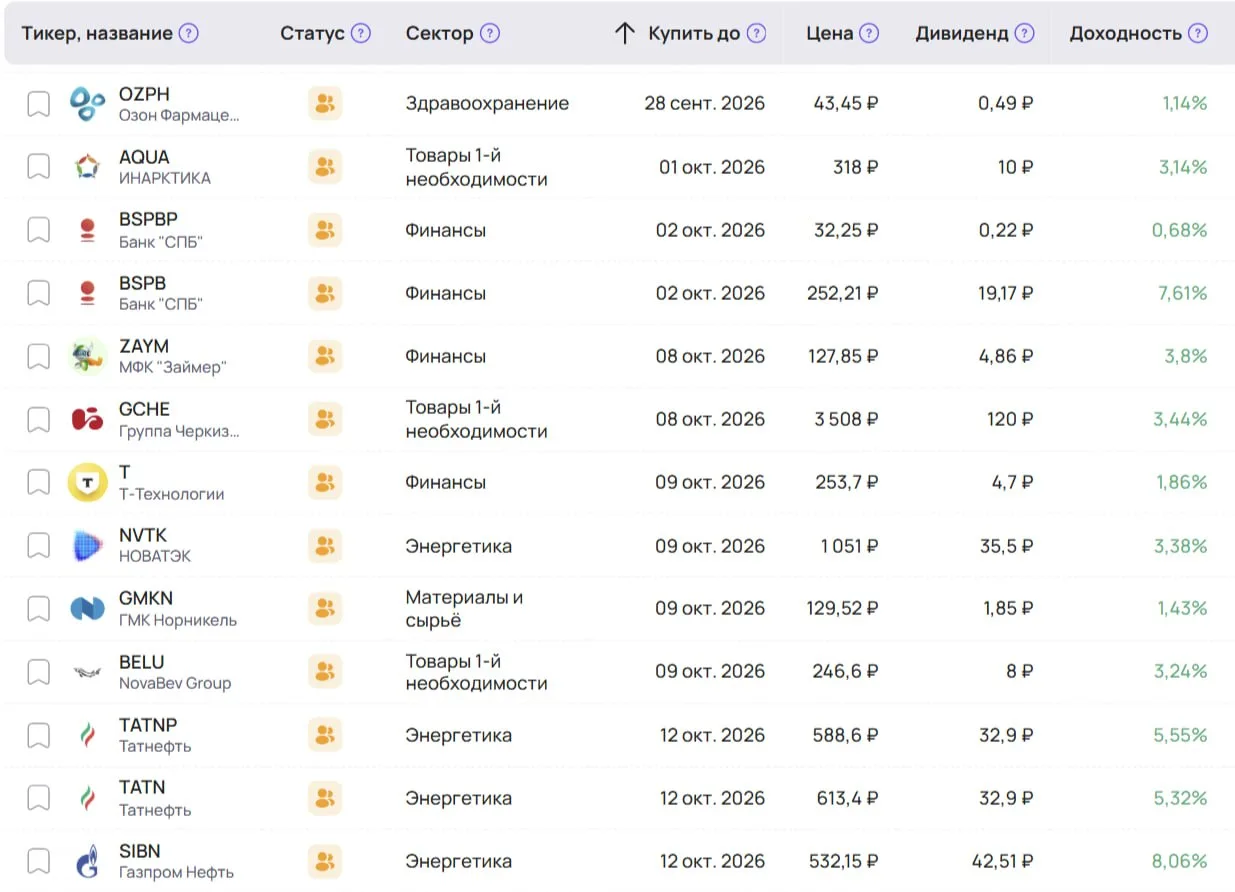The width and height of the screenshot is (1235, 892).
Task: Sort by Дивиденд column header
Action: (962, 33)
